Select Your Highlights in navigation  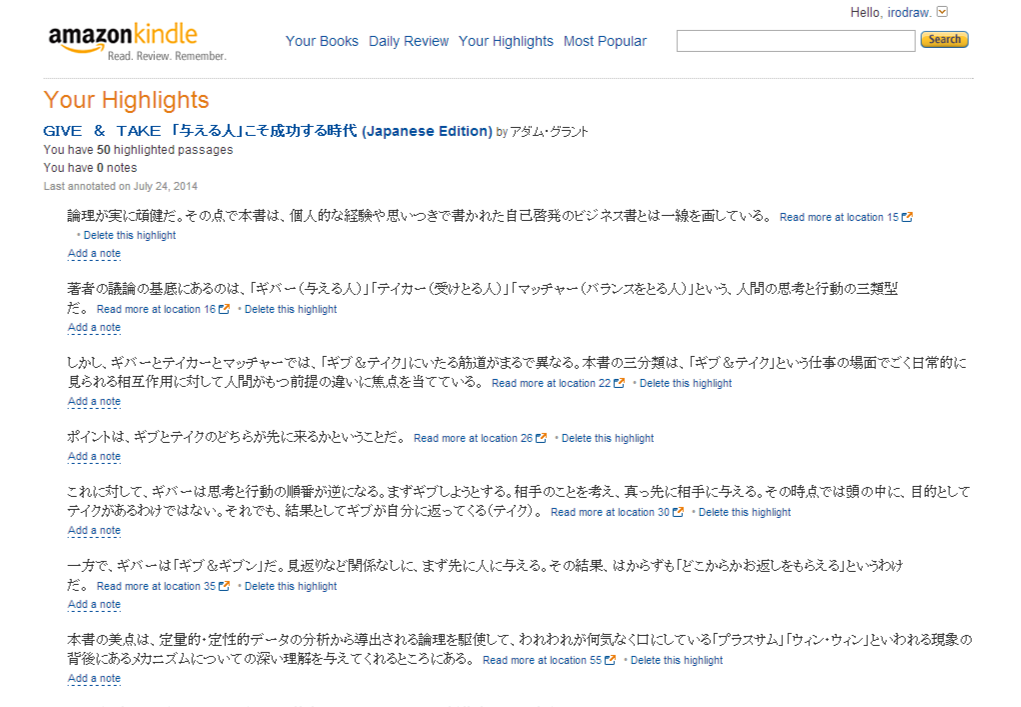(x=505, y=41)
